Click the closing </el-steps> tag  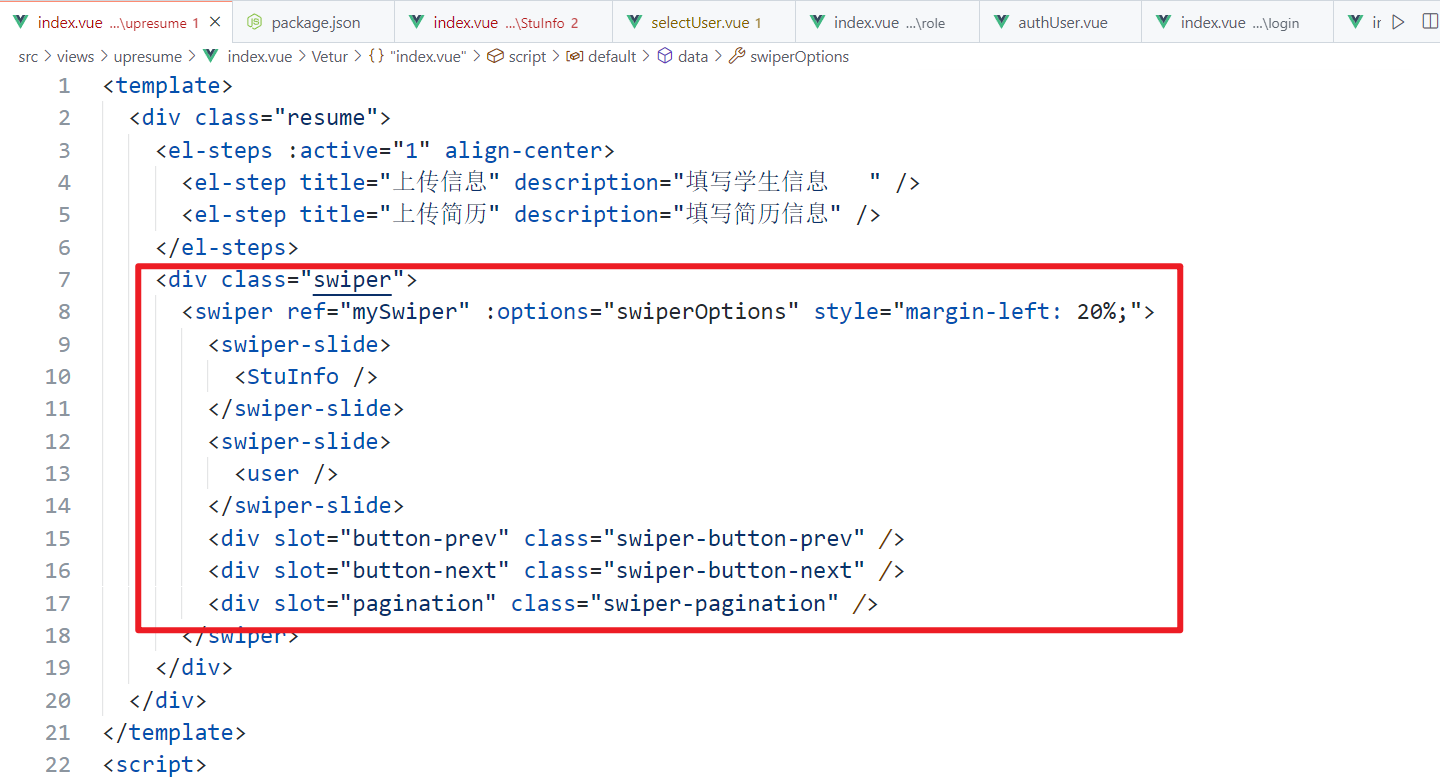pyautogui.click(x=227, y=248)
